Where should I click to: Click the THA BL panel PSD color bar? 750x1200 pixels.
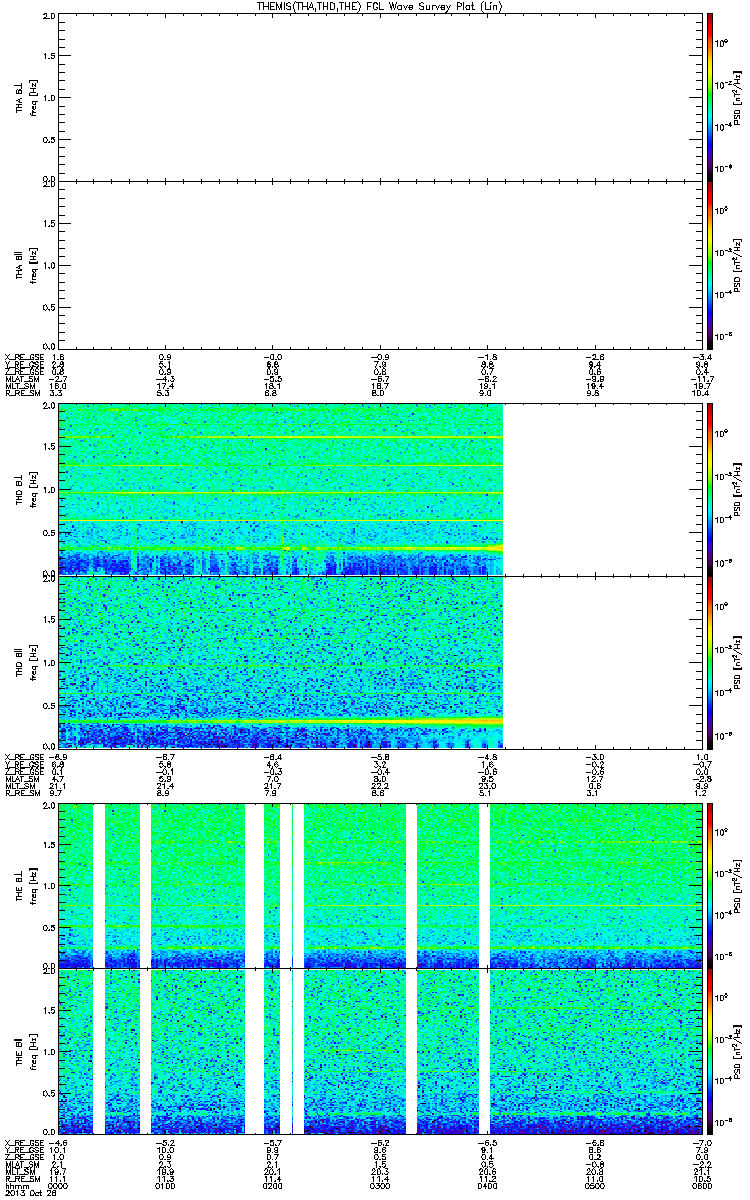(709, 97)
